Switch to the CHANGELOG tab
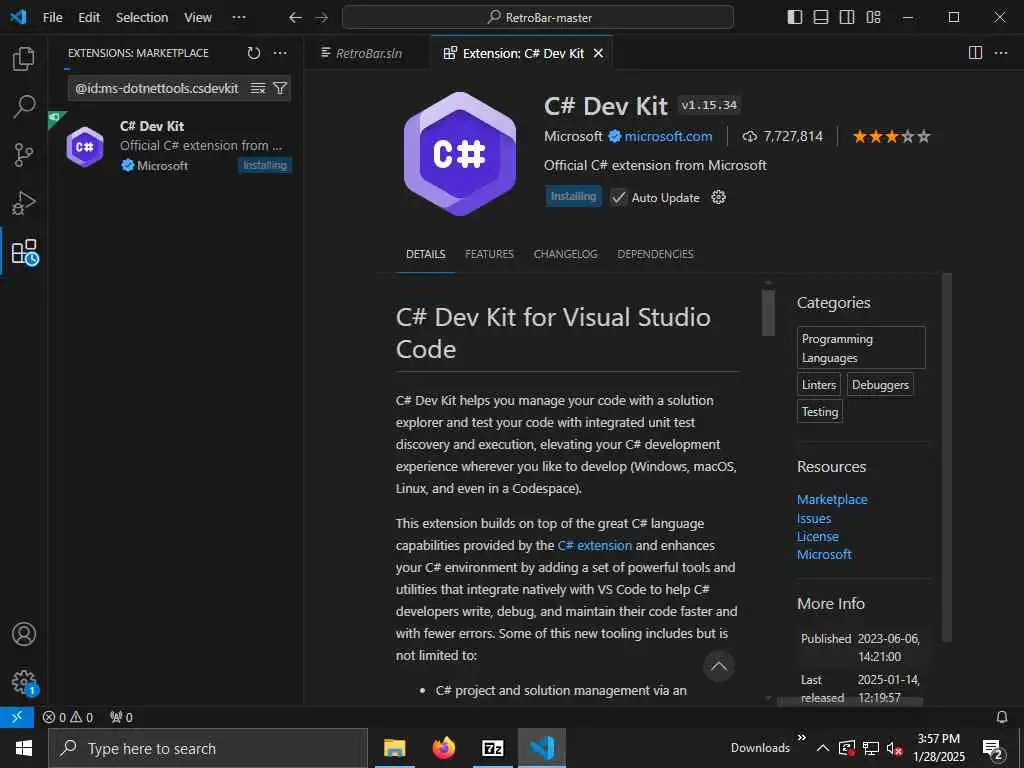The width and height of the screenshot is (1024, 768). click(566, 254)
